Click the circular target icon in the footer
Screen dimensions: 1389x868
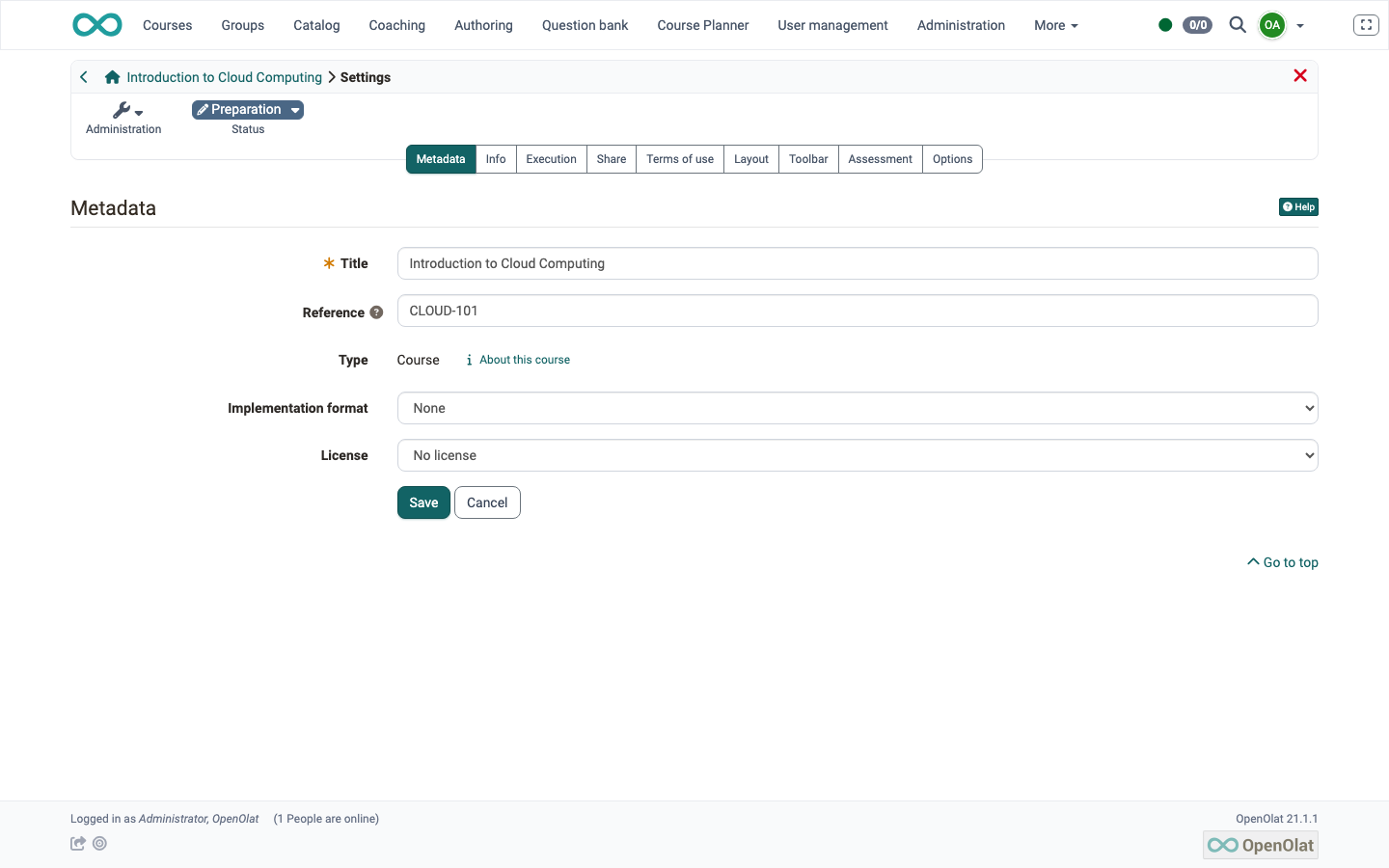[99, 843]
